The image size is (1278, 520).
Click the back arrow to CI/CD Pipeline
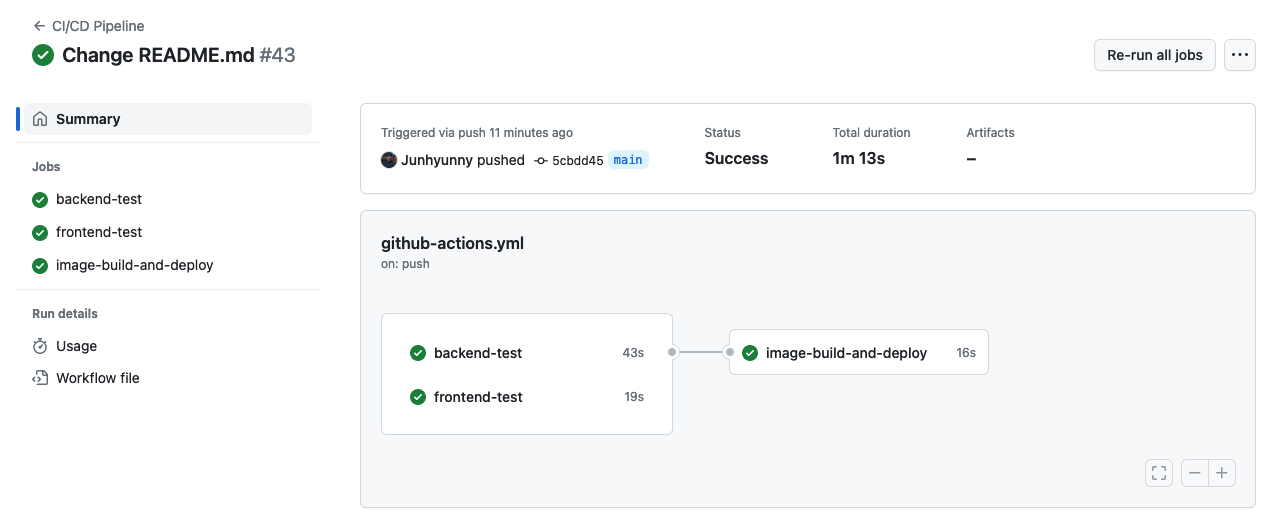(39, 26)
